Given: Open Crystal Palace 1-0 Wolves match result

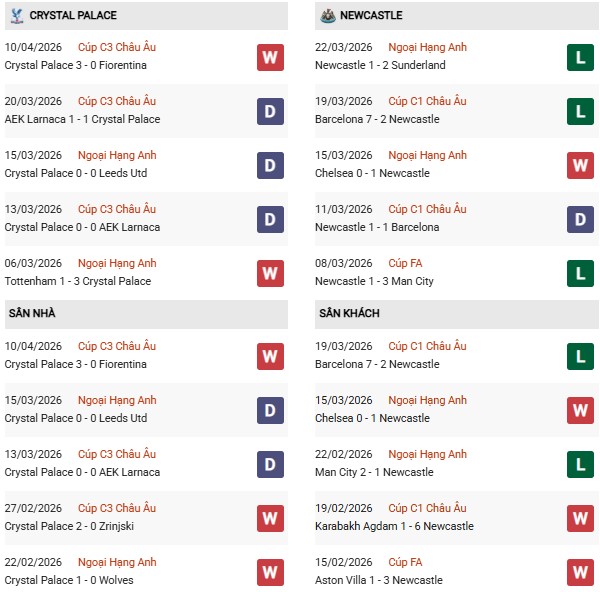Looking at the screenshot, I should (x=69, y=580).
